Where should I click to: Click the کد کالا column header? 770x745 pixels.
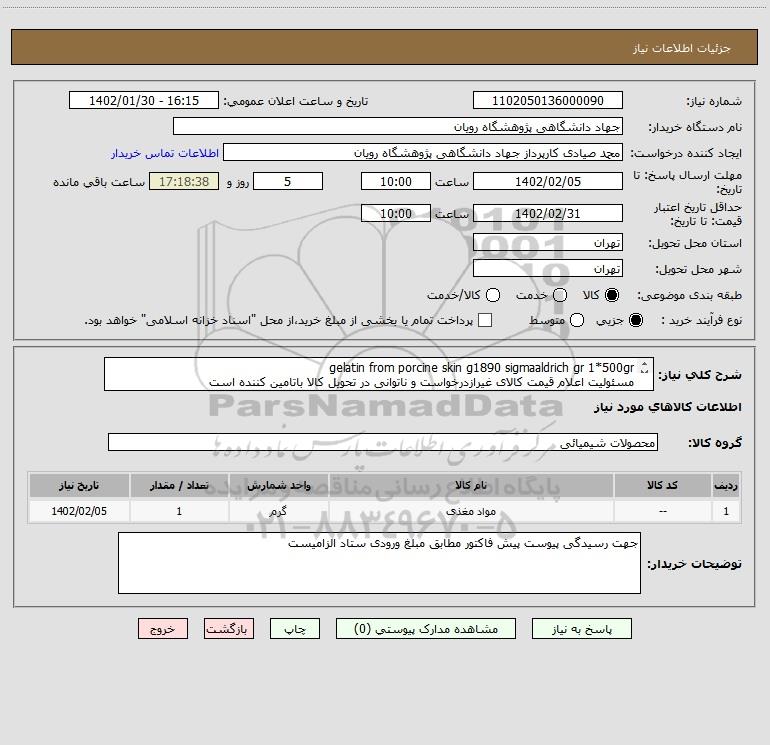click(662, 485)
